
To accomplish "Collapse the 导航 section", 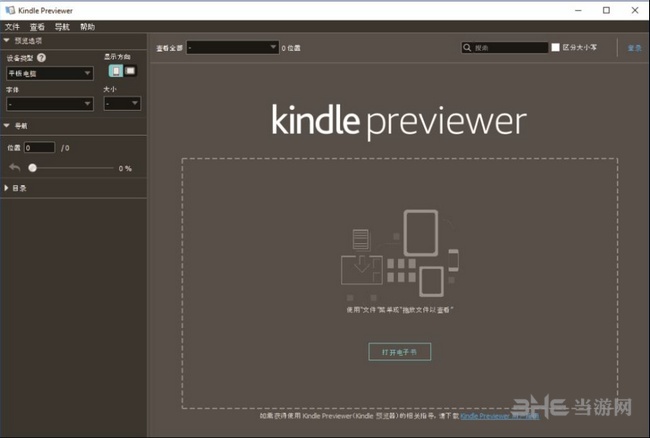I will pos(6,126).
